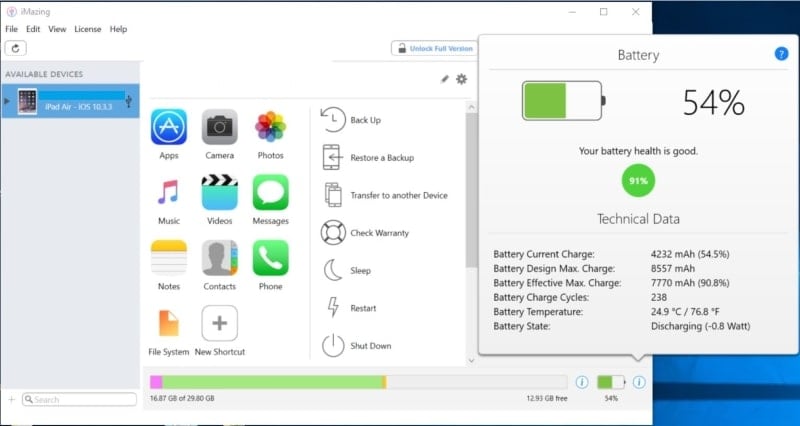
Task: Click inside the Search field
Action: tap(80, 399)
